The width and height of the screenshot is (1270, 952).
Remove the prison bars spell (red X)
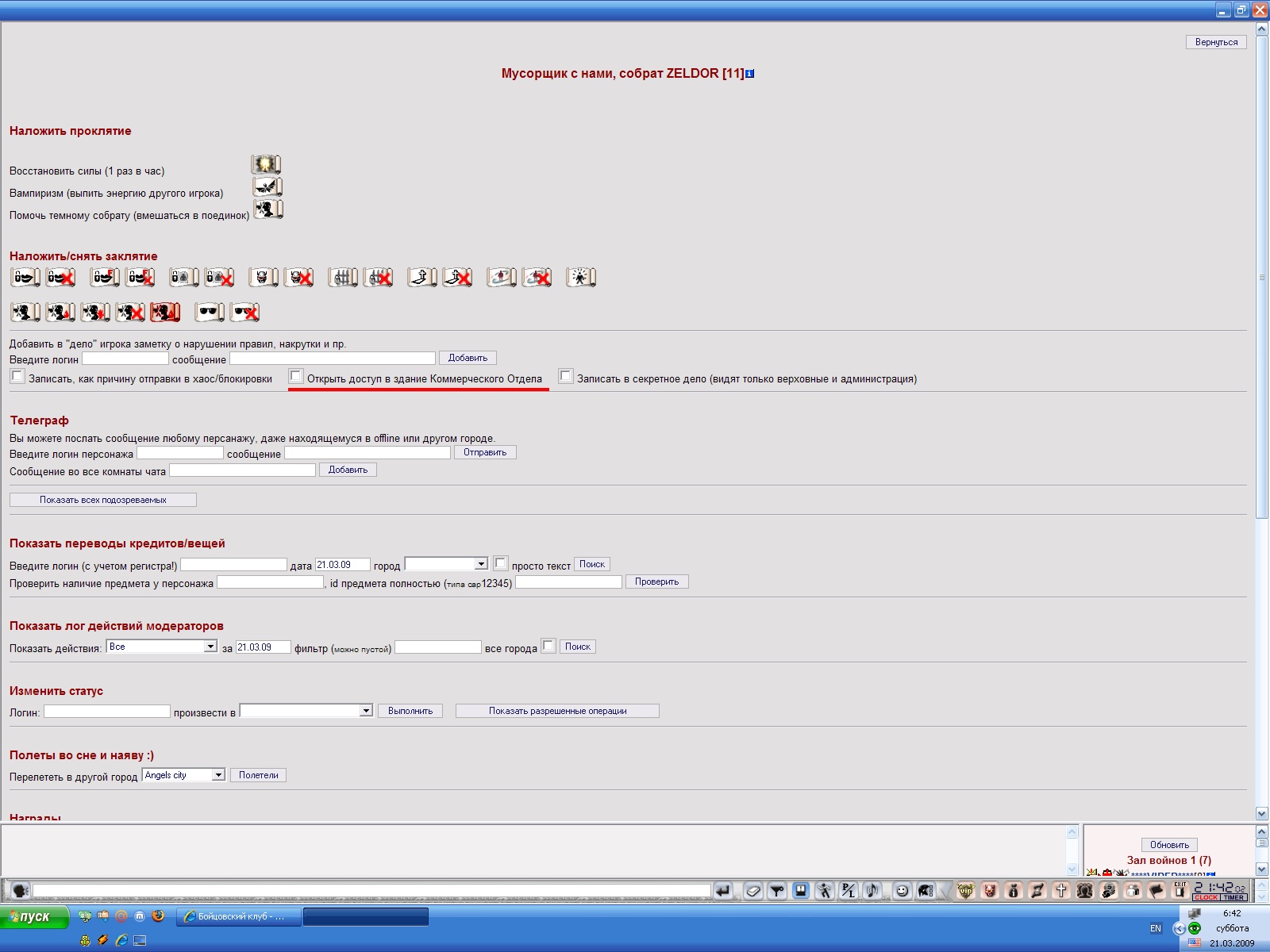(378, 278)
